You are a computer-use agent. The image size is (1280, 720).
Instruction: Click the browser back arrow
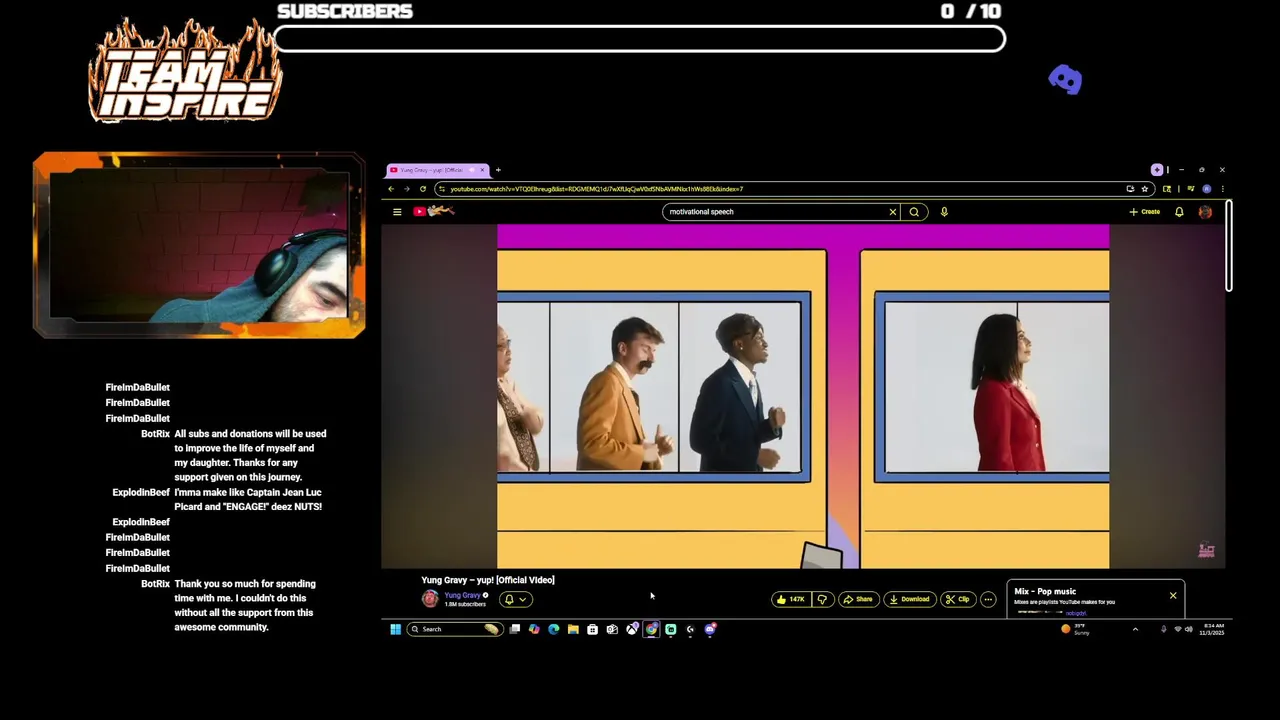pyautogui.click(x=391, y=189)
